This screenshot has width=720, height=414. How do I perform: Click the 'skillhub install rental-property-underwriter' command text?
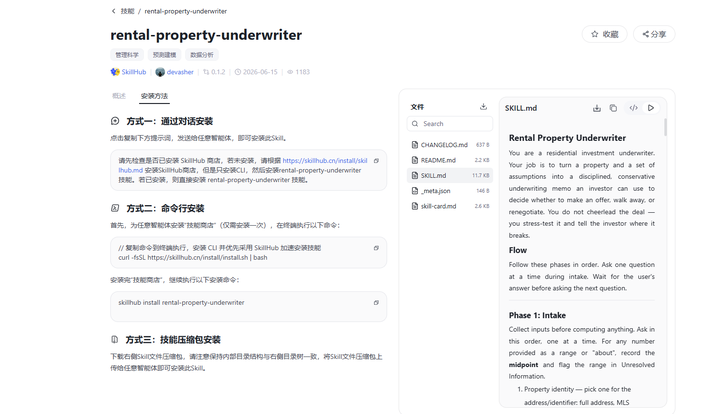point(181,302)
